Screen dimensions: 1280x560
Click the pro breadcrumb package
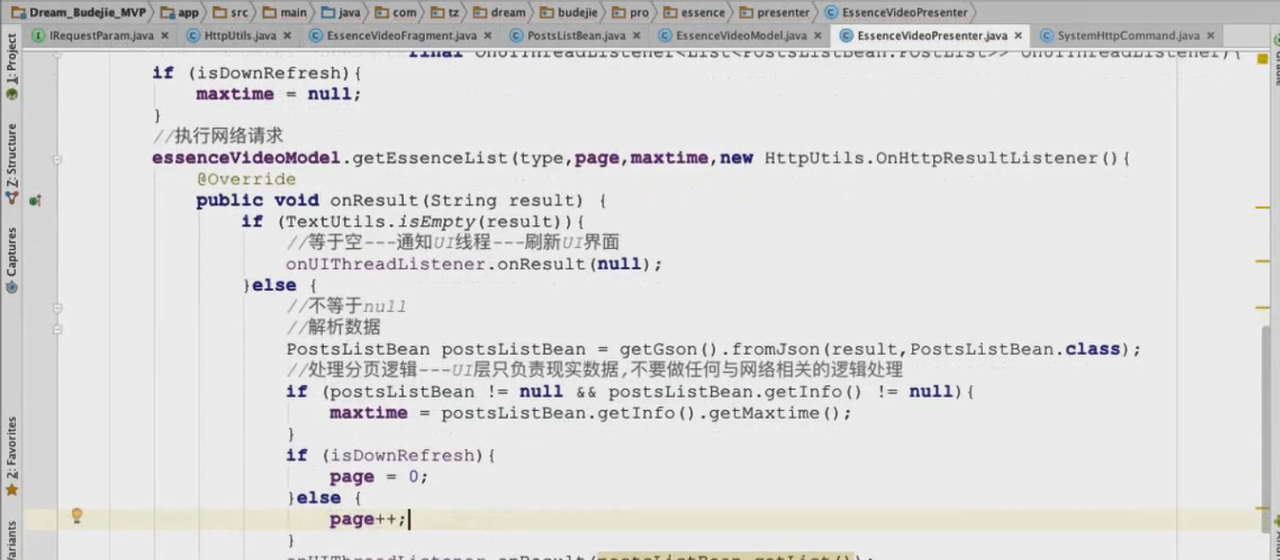632,13
